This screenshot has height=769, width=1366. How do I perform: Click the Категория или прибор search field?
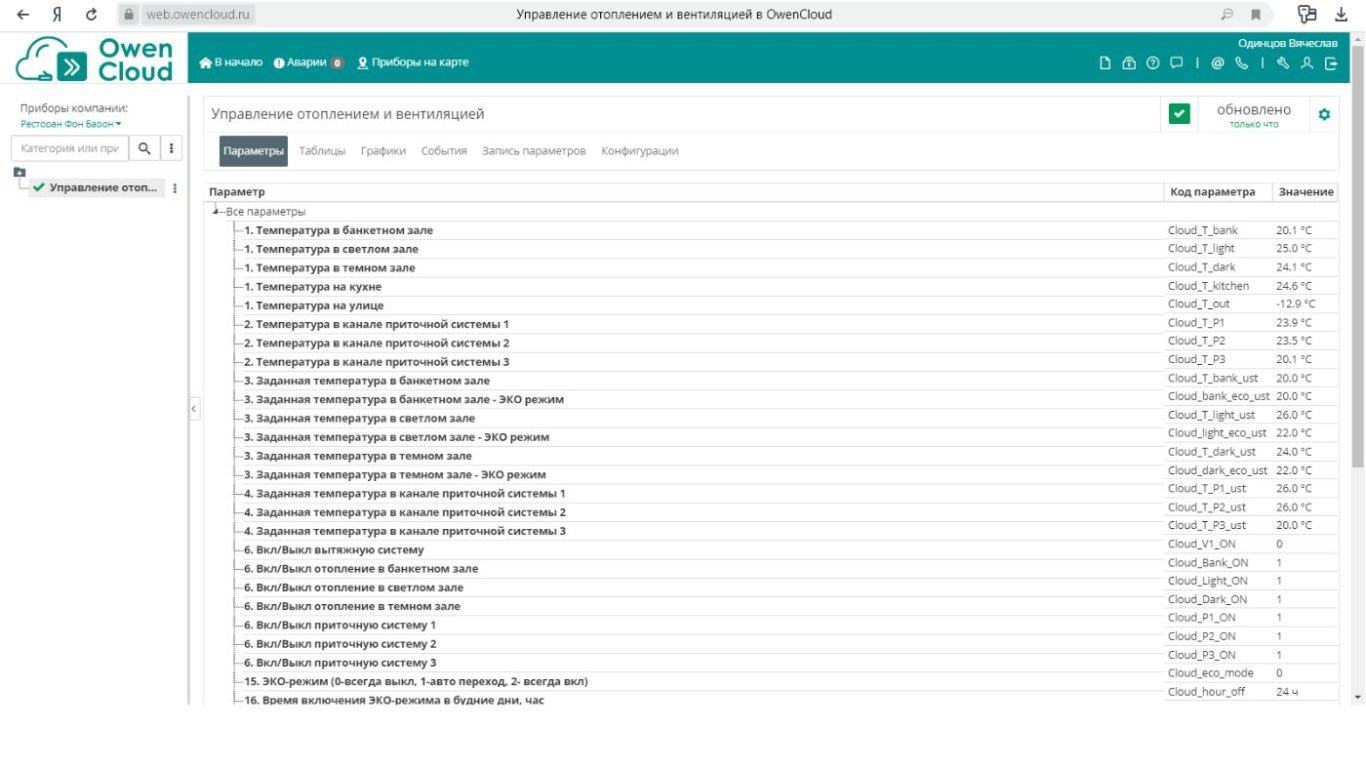pos(70,148)
